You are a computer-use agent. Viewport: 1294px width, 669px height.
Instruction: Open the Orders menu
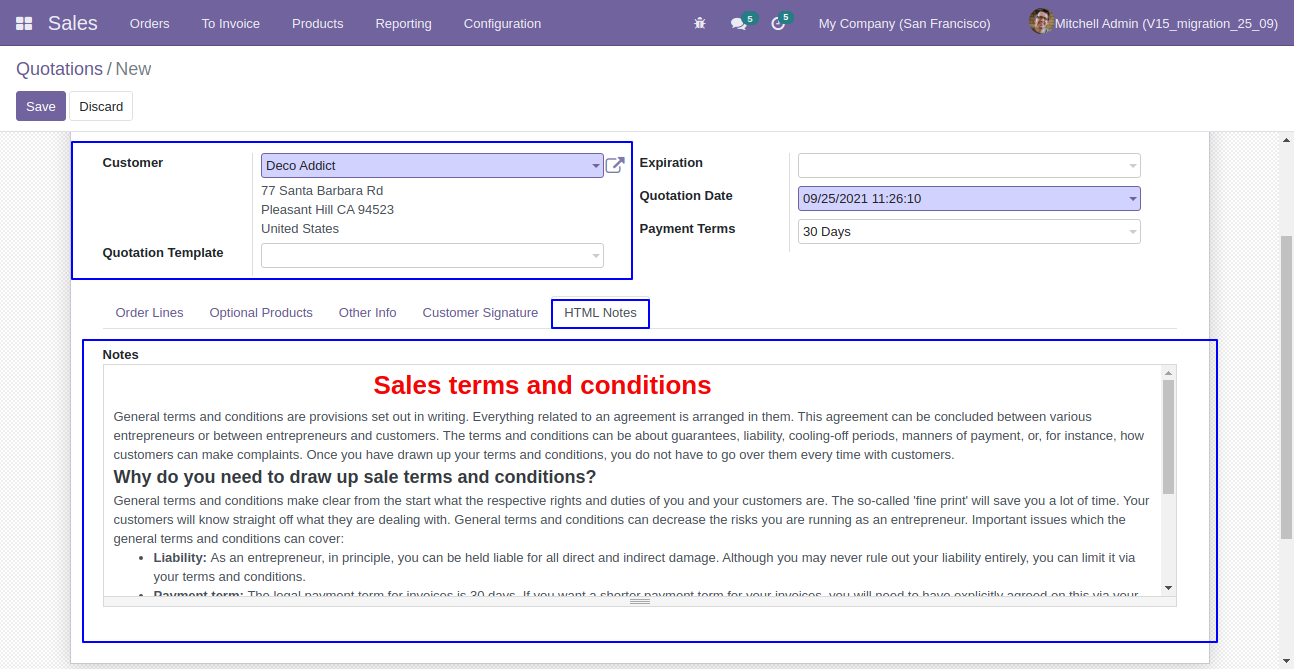150,23
